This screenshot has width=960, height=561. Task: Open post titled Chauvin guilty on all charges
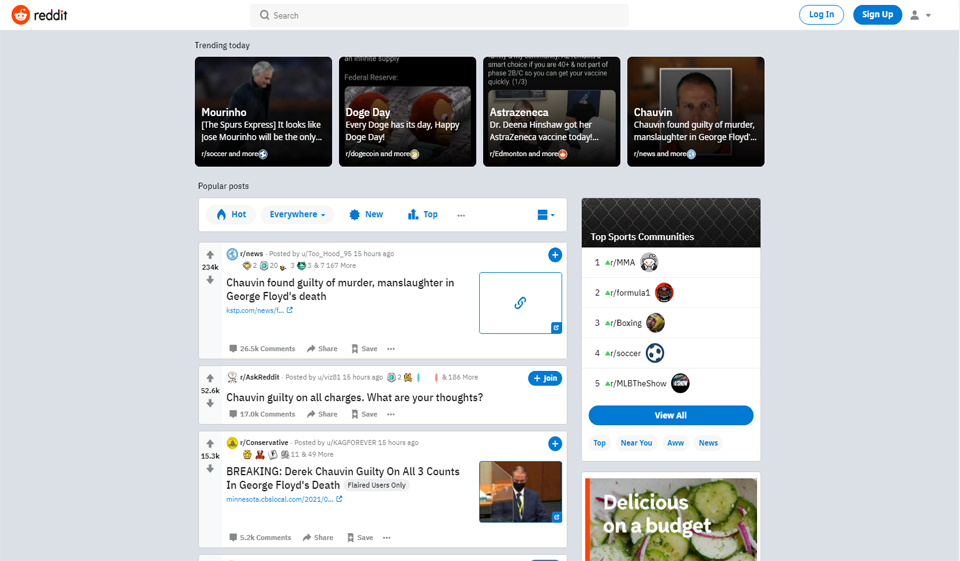354,397
